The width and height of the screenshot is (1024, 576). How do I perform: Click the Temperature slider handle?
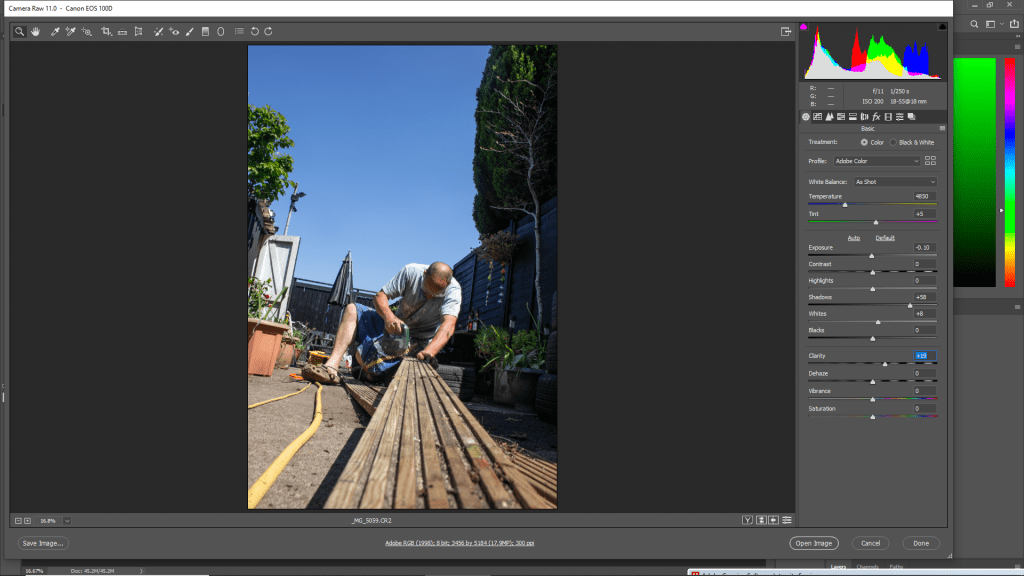coord(845,204)
